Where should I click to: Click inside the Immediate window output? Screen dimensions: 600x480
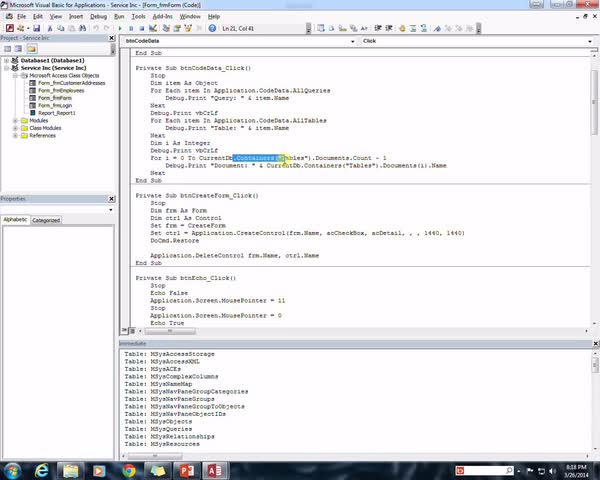(x=350, y=400)
